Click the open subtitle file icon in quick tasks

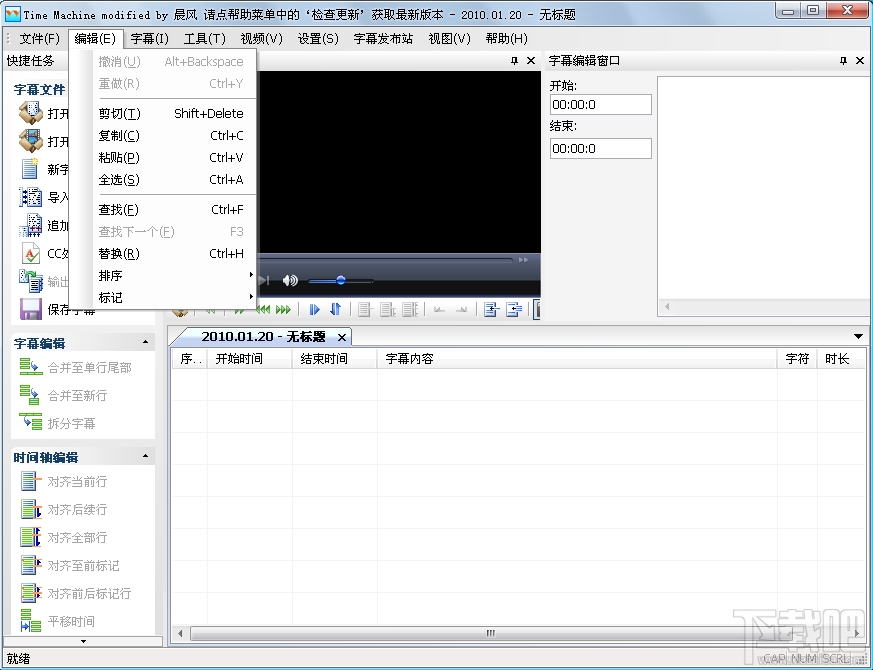[31, 113]
